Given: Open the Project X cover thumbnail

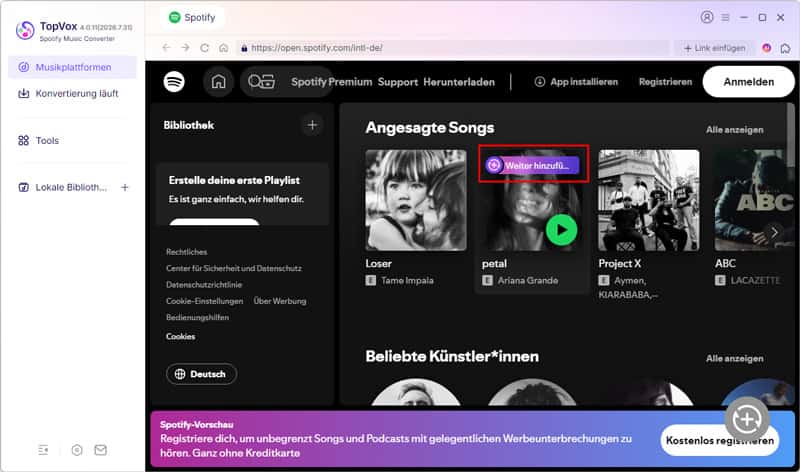Looking at the screenshot, I should click(648, 200).
